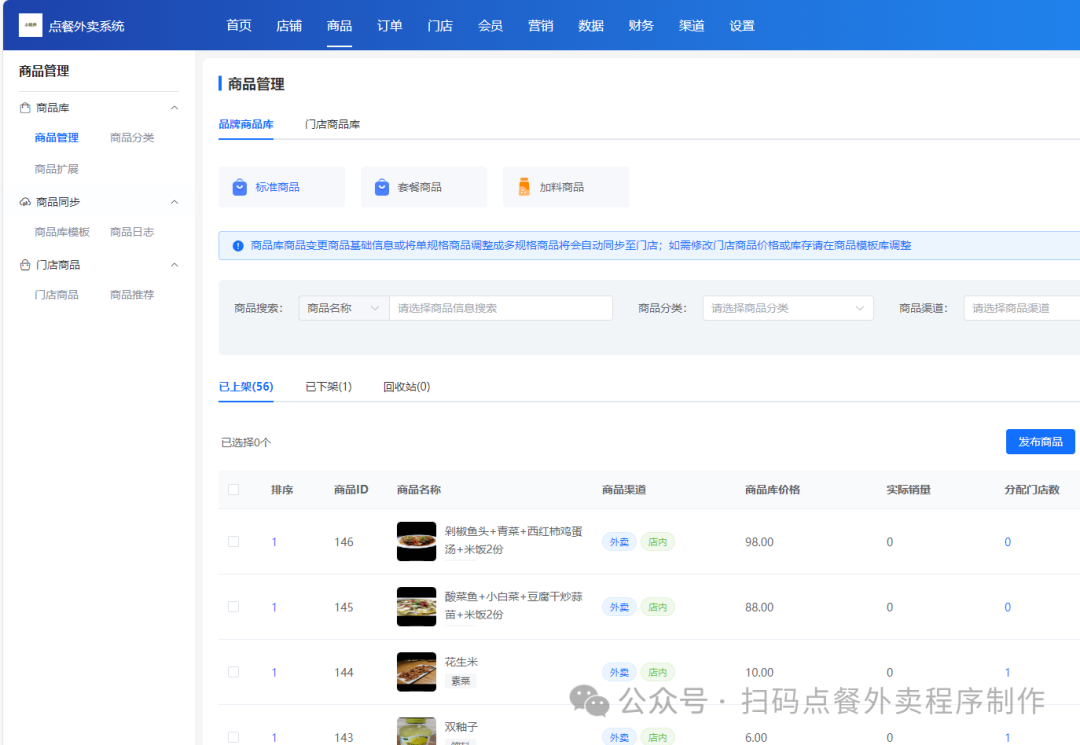Screen dimensions: 1080x745
Task: Open the 商品名称 search type dropdown
Action: pyautogui.click(x=344, y=308)
